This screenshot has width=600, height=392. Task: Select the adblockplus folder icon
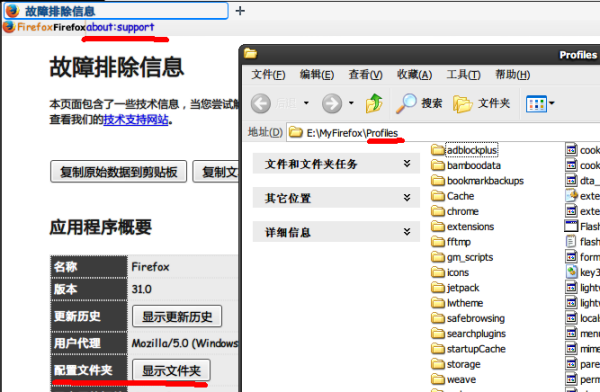tap(438, 150)
